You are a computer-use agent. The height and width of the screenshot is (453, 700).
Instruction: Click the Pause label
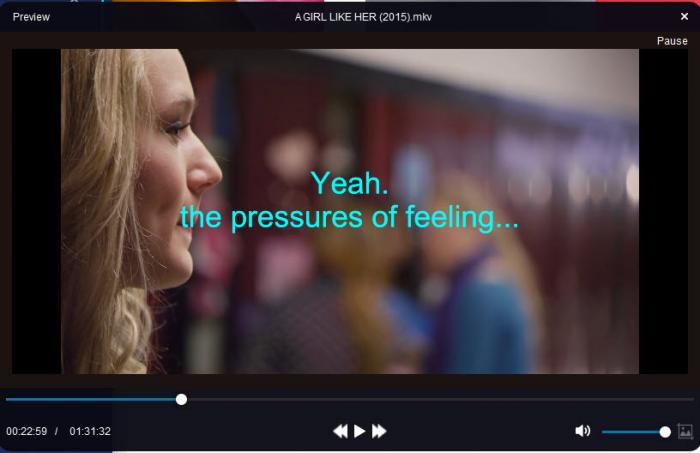672,41
